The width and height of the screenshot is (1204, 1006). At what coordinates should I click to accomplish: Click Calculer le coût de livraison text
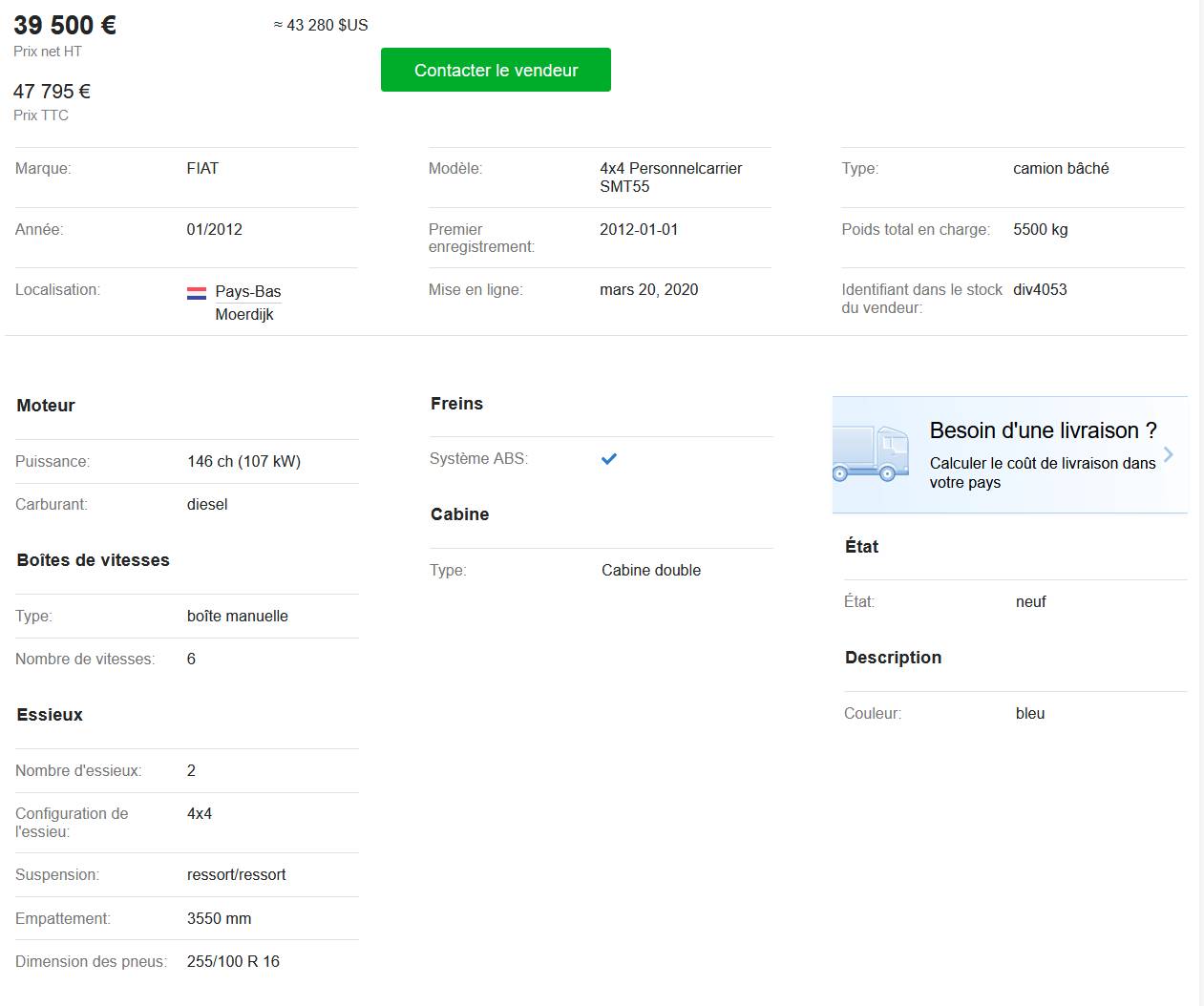pos(1042,472)
